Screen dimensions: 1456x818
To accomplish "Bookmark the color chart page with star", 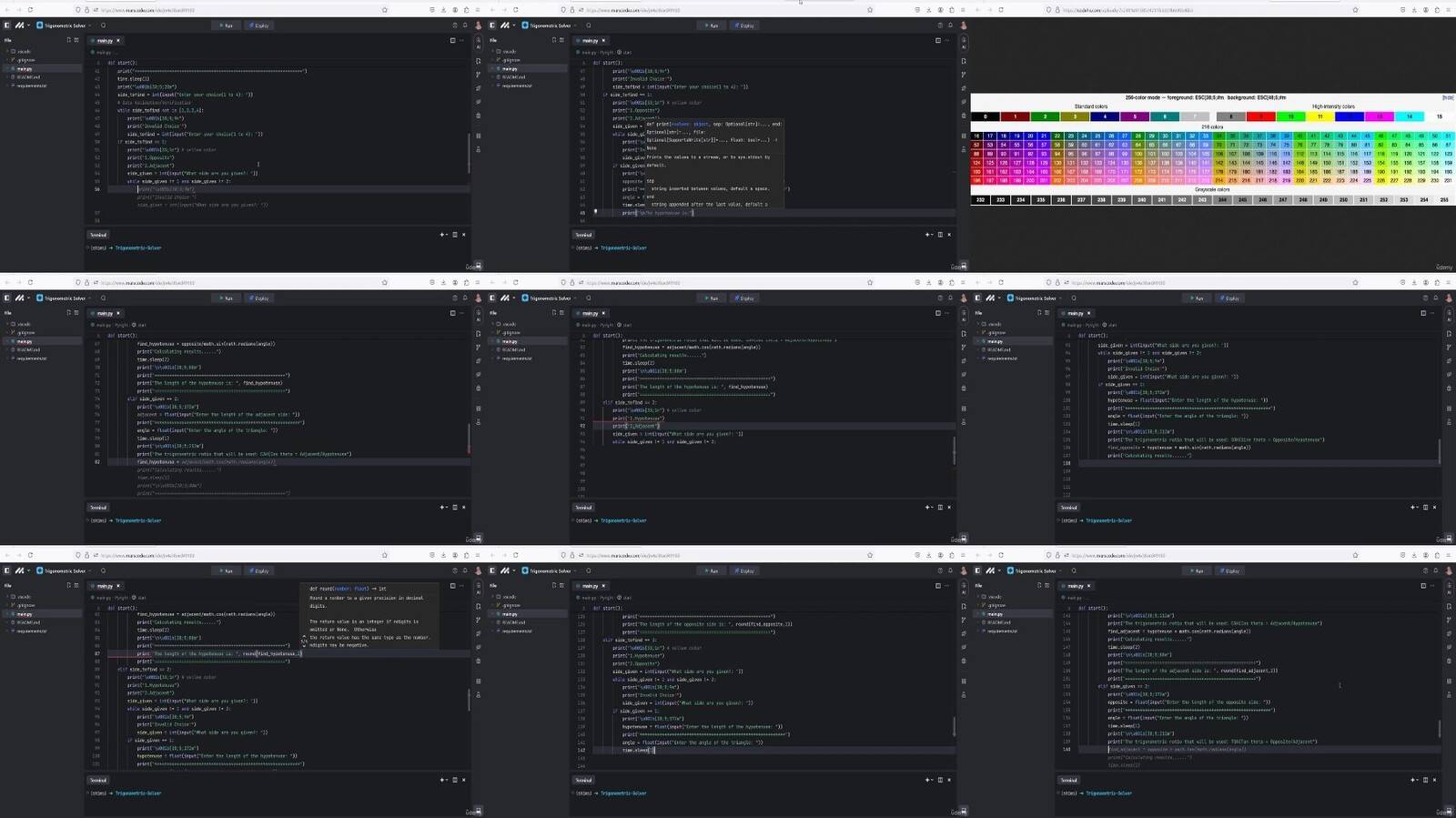I will point(1355,10).
